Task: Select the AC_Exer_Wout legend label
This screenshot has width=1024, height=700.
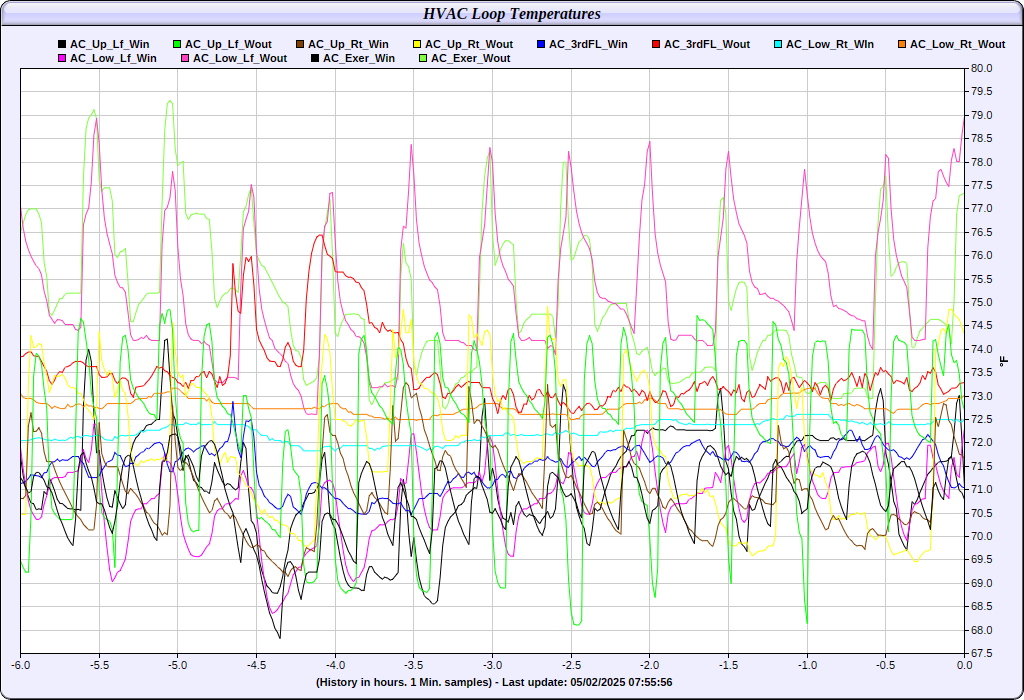Action: pos(471,58)
